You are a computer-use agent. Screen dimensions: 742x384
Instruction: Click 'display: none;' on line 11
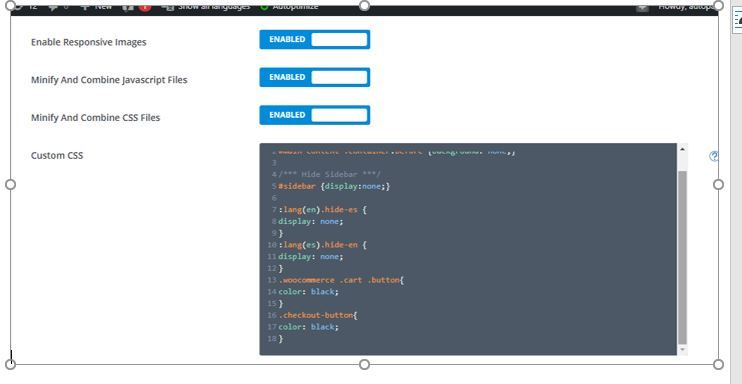coord(310,257)
